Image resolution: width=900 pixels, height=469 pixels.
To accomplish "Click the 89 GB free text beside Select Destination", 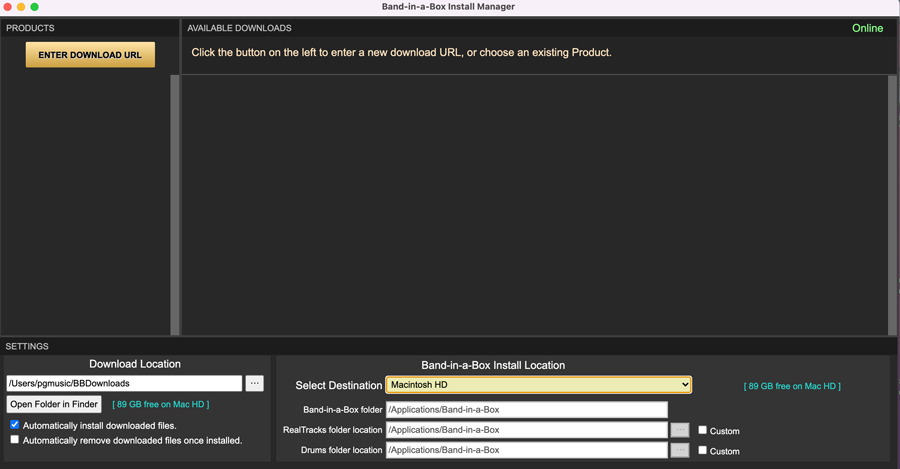I will tap(792, 386).
